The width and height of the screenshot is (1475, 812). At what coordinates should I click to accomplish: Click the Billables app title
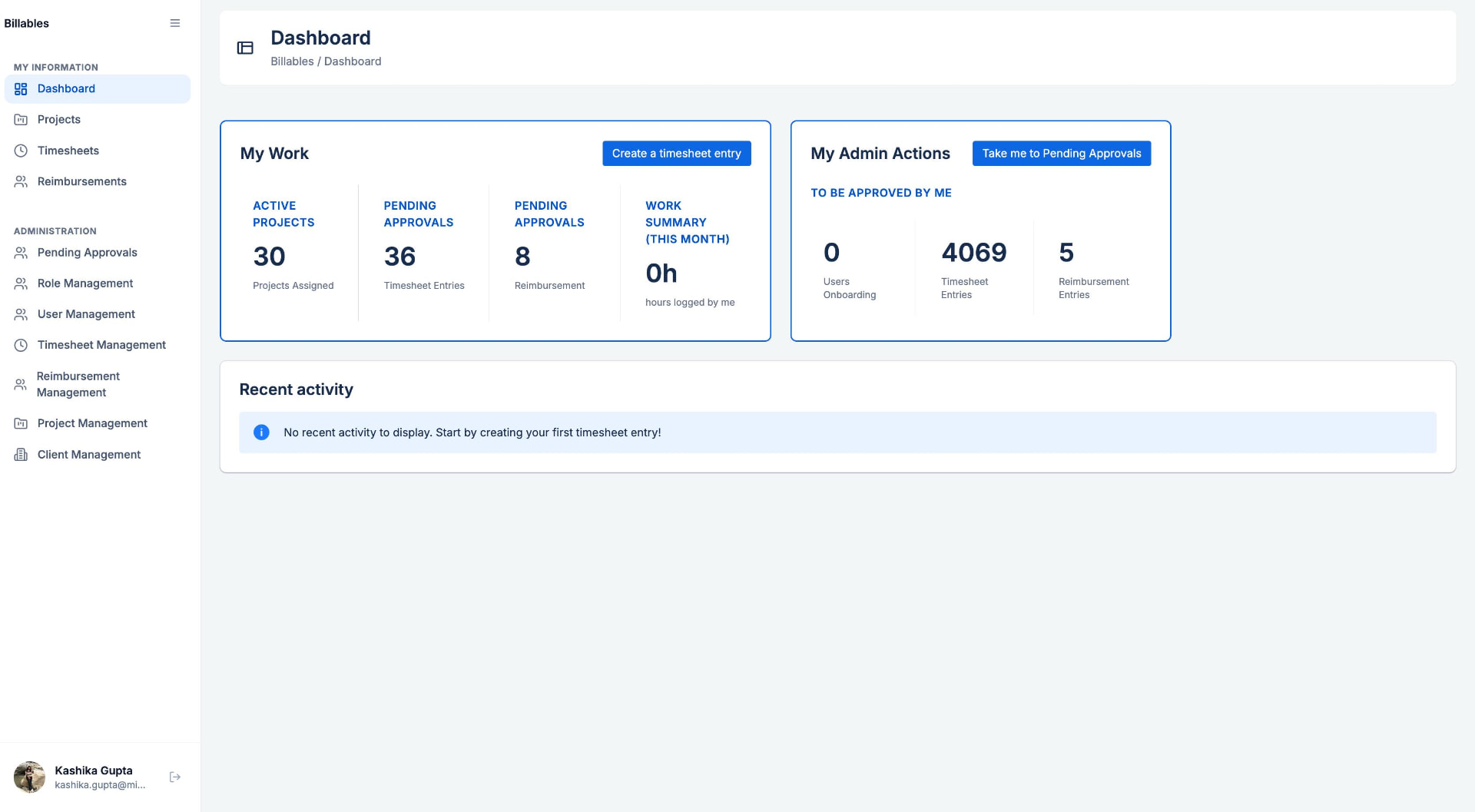27,23
